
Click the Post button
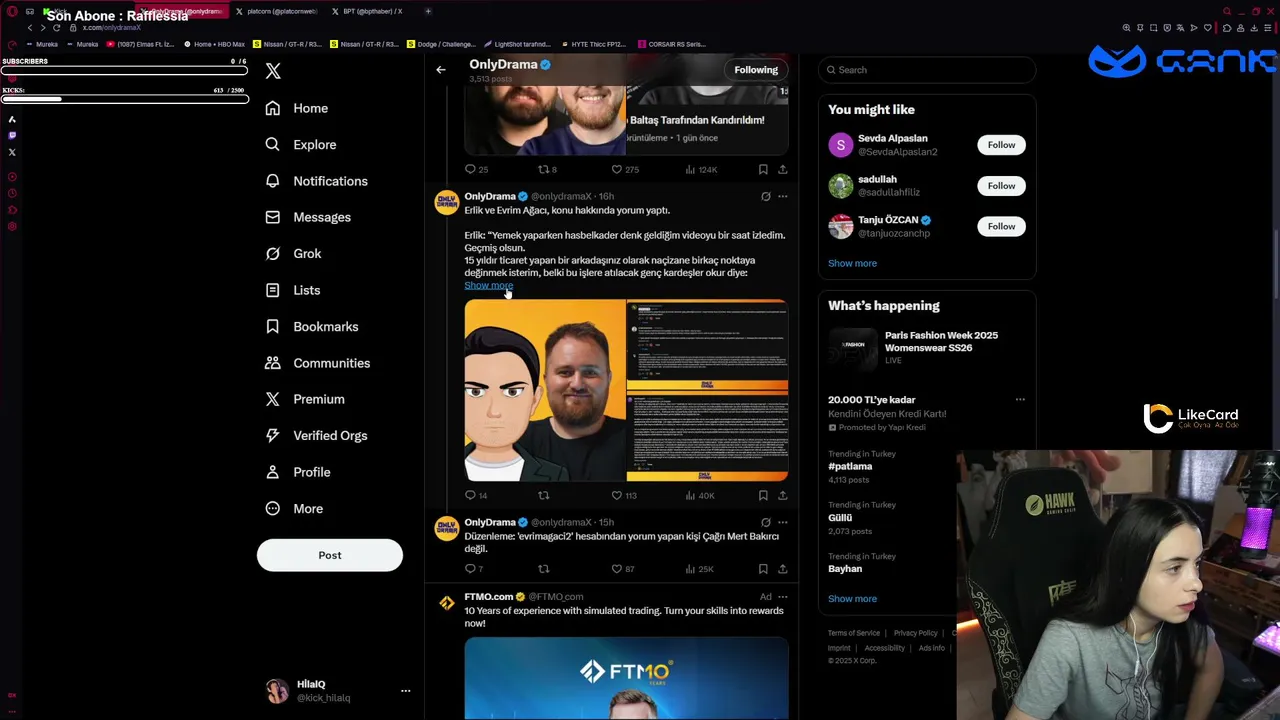click(330, 555)
